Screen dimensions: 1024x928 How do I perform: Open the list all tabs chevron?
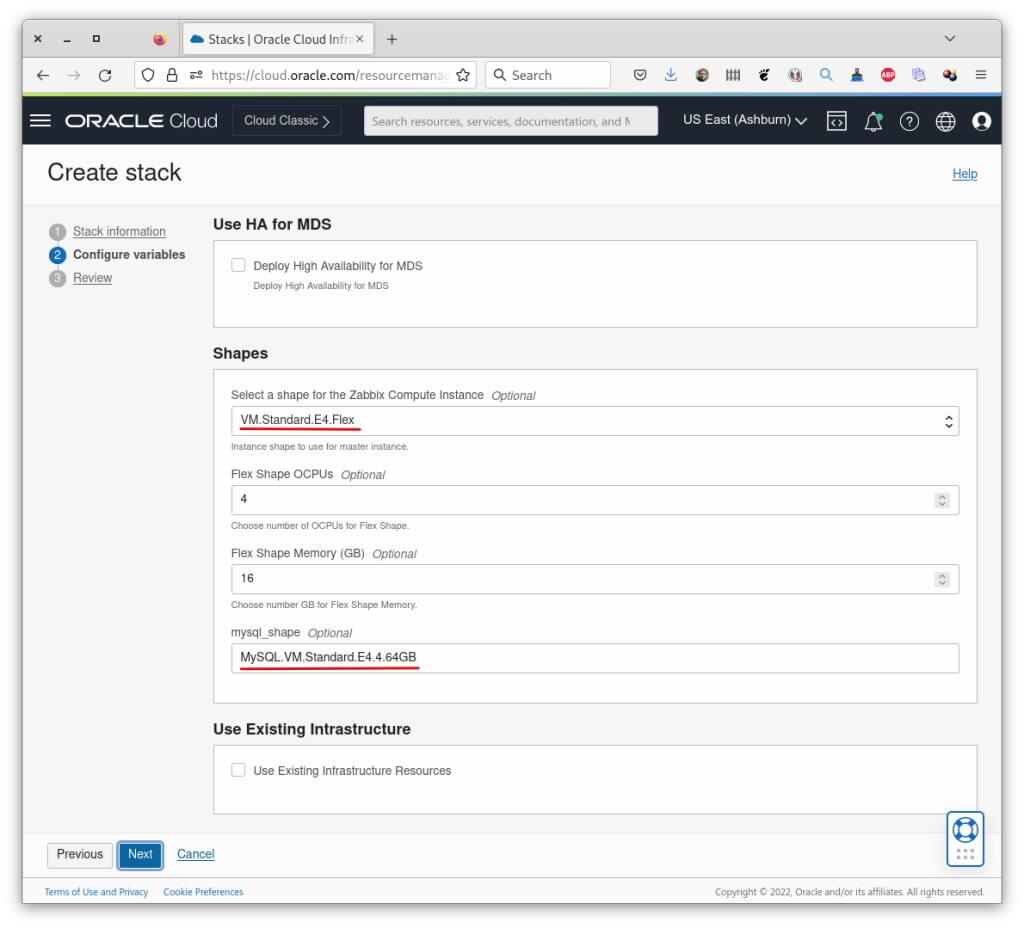[950, 39]
